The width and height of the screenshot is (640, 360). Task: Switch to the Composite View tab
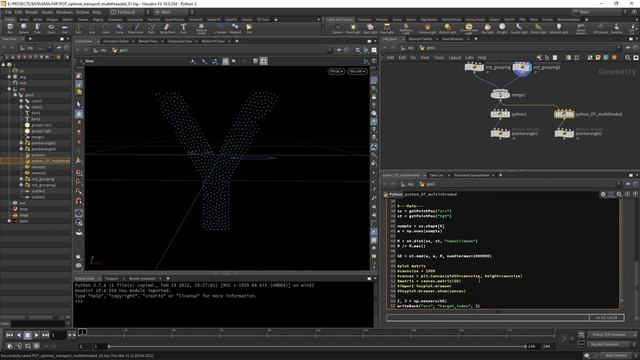(x=179, y=41)
